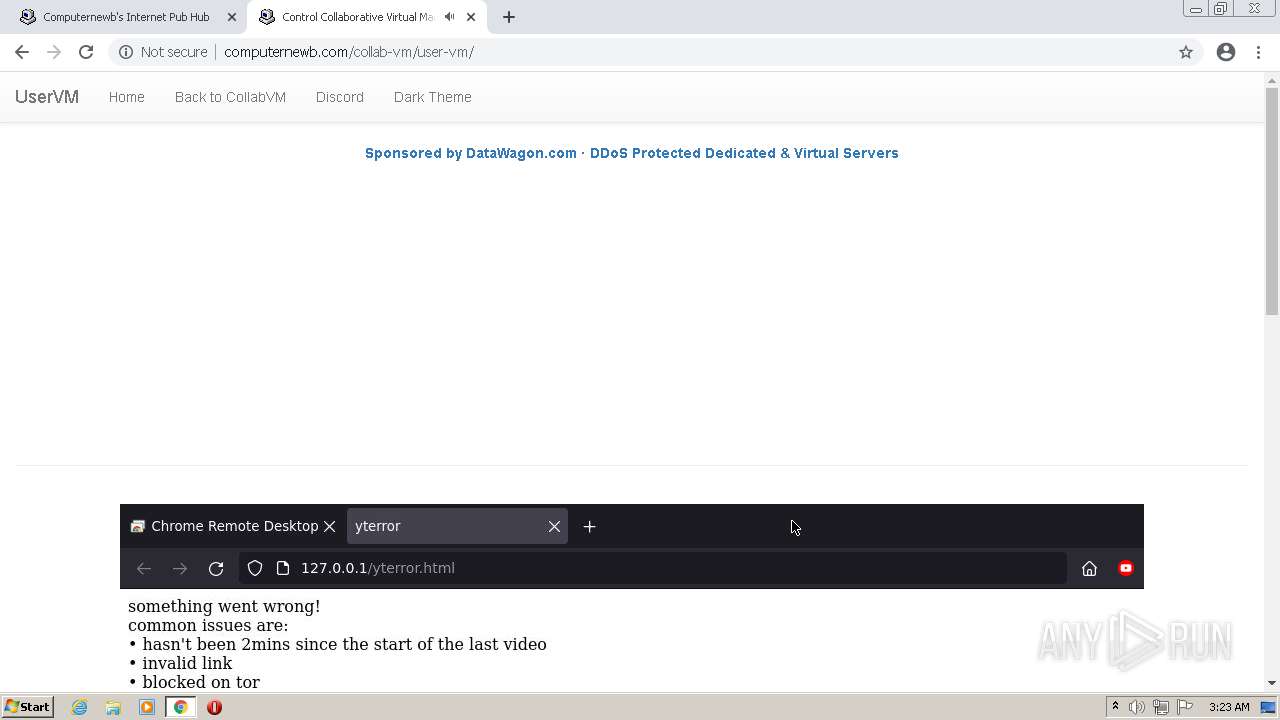Mute audio on Control Collaborative tab
This screenshot has height=720, width=1280.
pyautogui.click(x=449, y=17)
